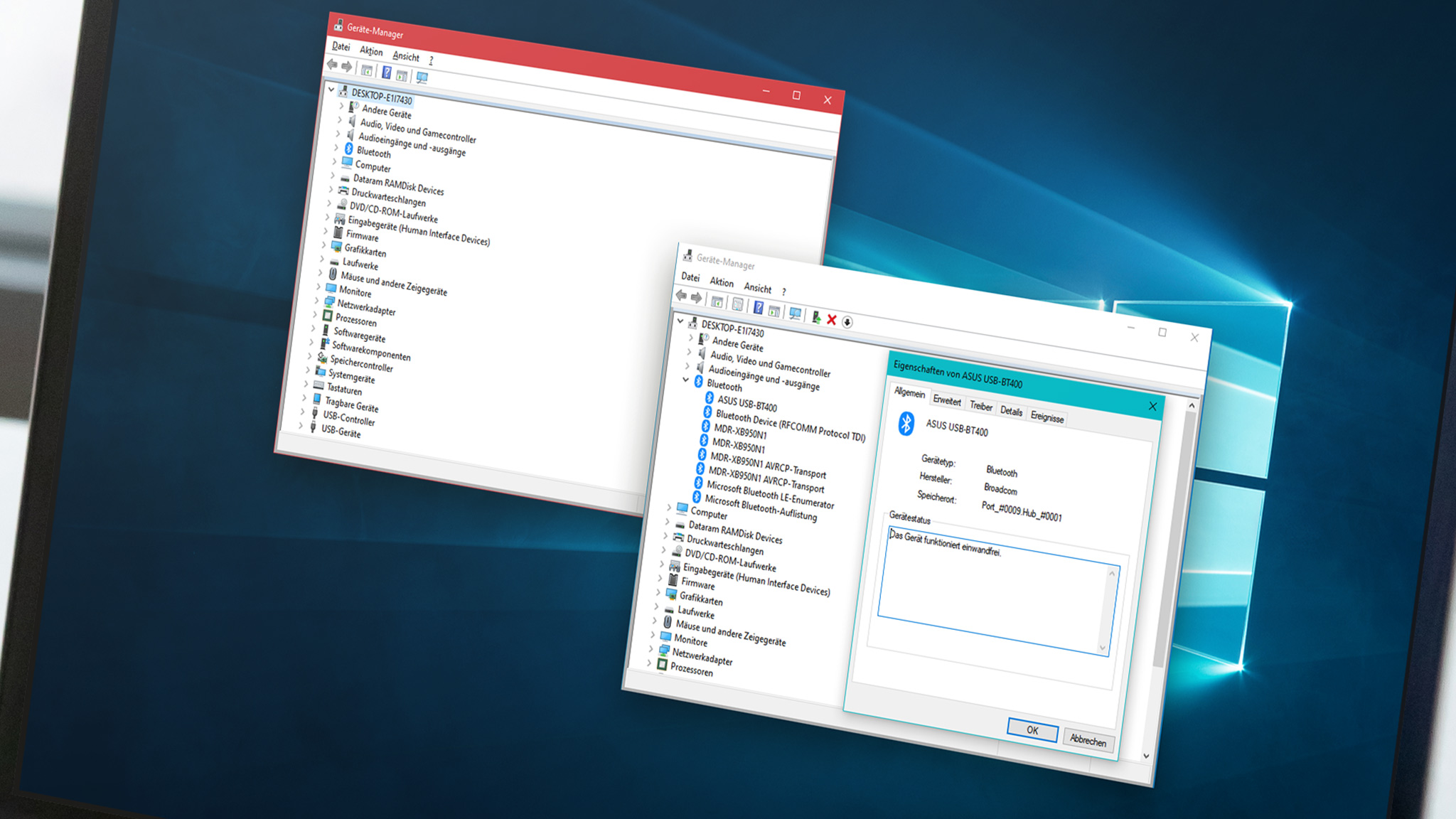
Task: Click the forward arrow in the red Geräte-Manager toolbar
Action: coord(346,67)
